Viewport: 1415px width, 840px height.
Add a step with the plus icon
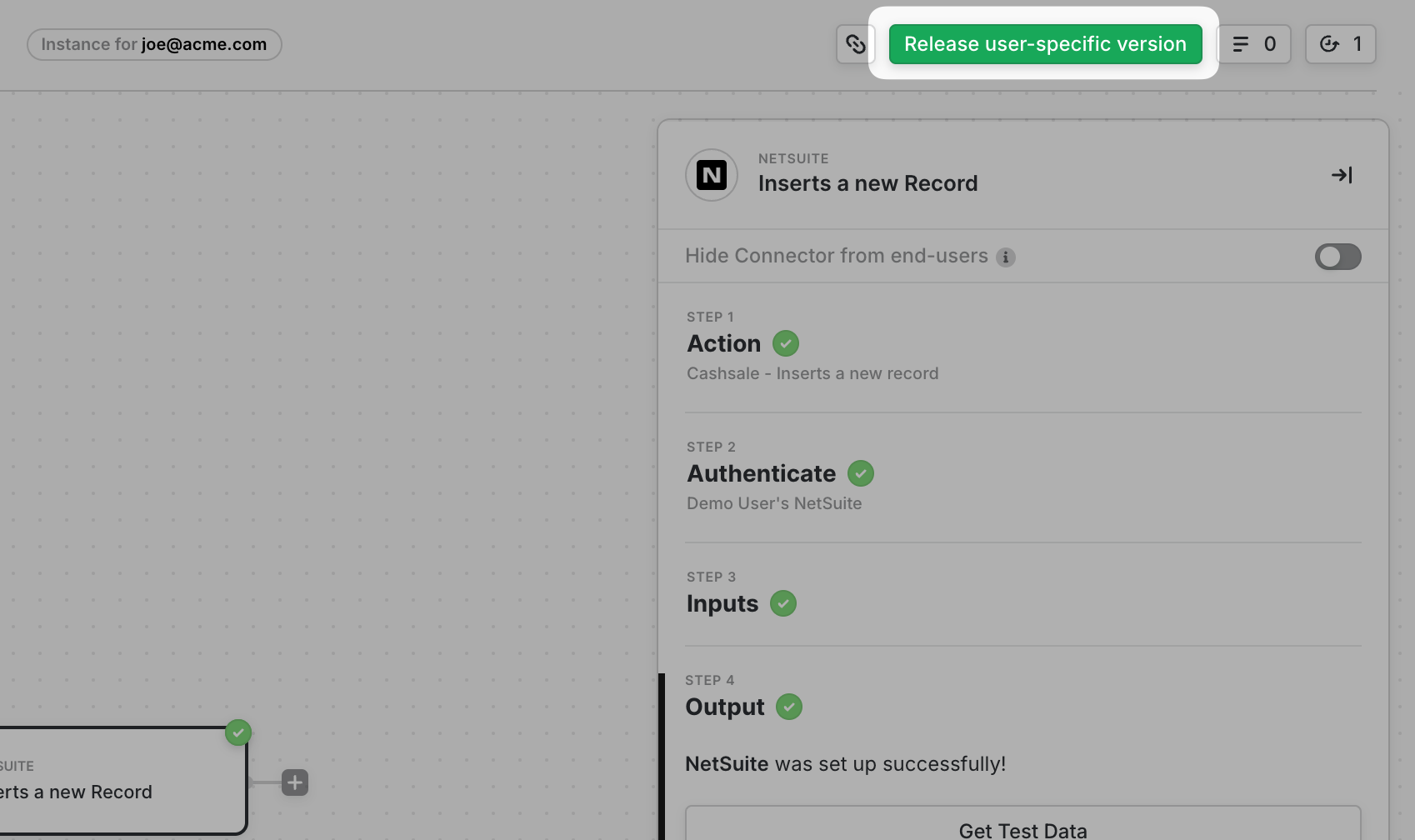[295, 782]
